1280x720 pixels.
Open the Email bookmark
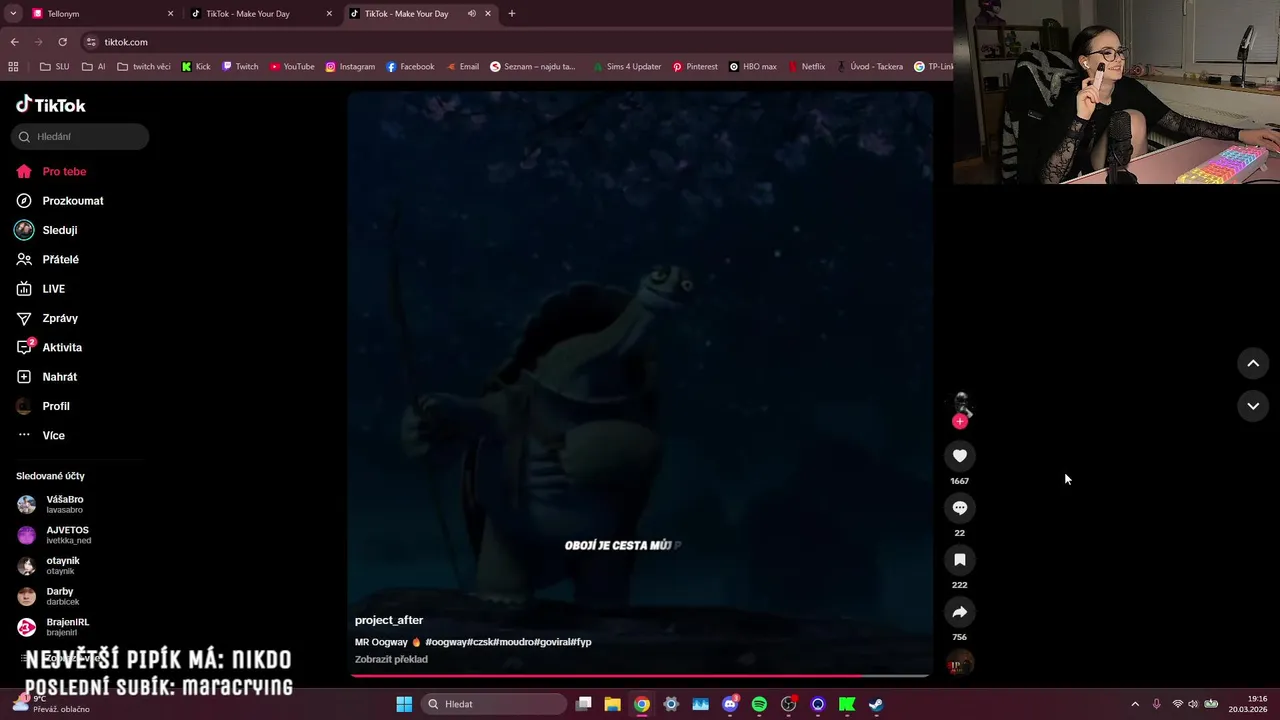(x=462, y=67)
